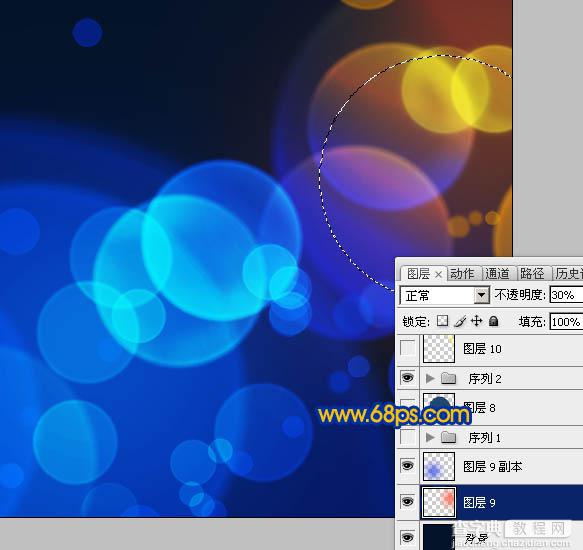Image resolution: width=583 pixels, height=550 pixels.
Task: Click the opacity field showing 30%
Action: [566, 295]
